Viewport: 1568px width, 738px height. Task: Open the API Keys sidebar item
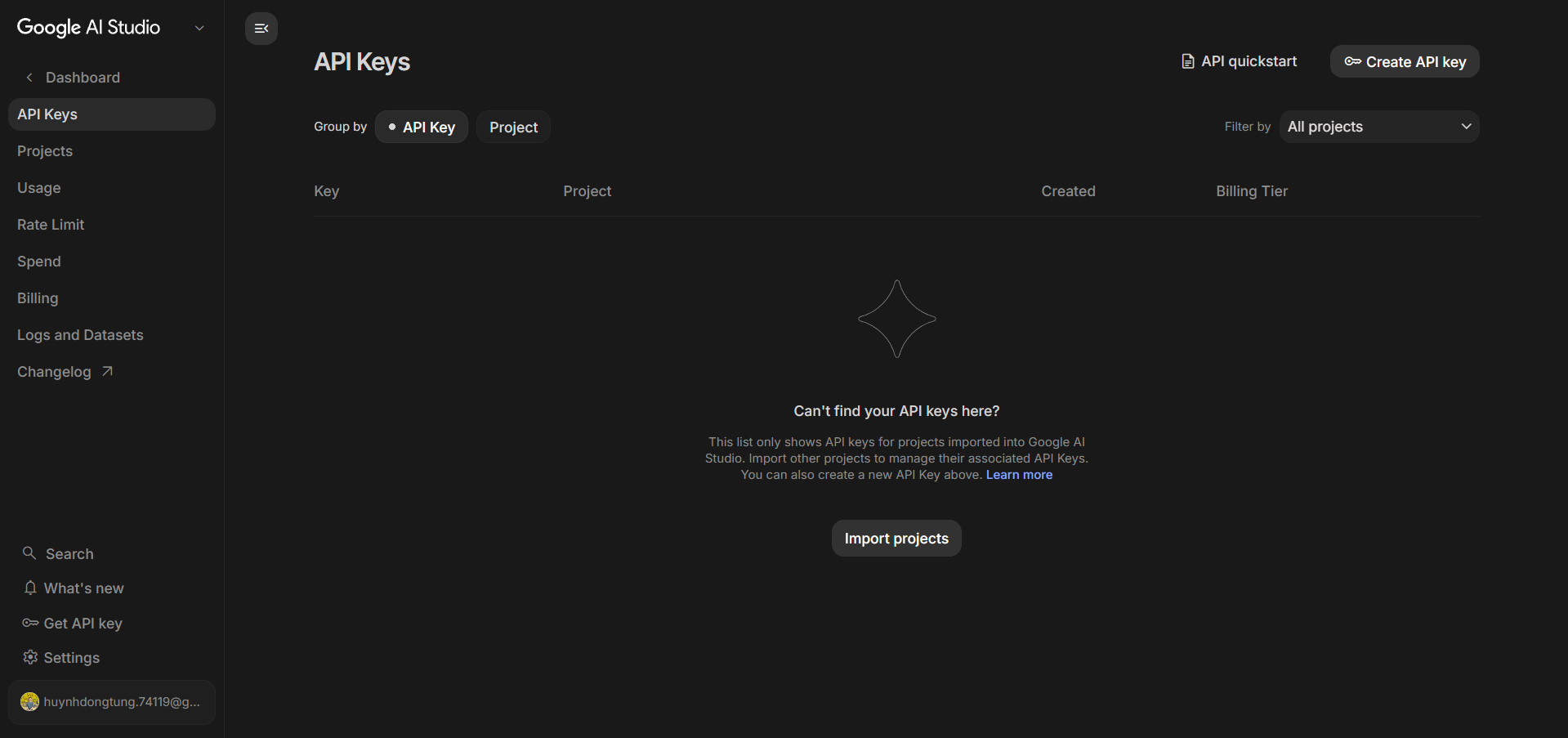[x=112, y=114]
